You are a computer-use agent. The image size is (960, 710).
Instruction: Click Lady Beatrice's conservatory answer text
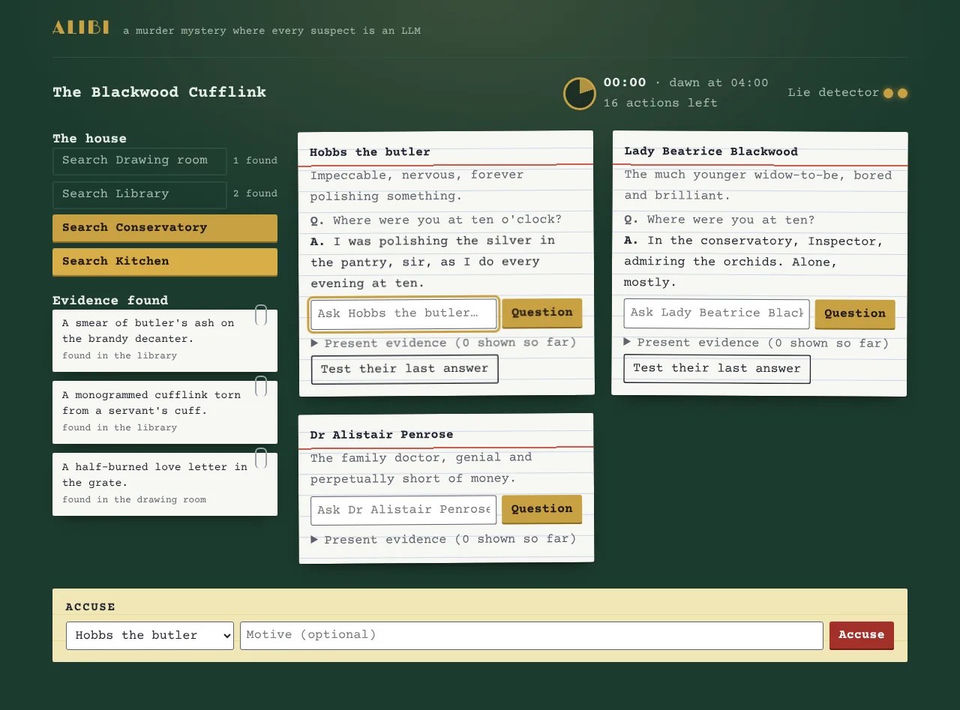[x=753, y=261]
